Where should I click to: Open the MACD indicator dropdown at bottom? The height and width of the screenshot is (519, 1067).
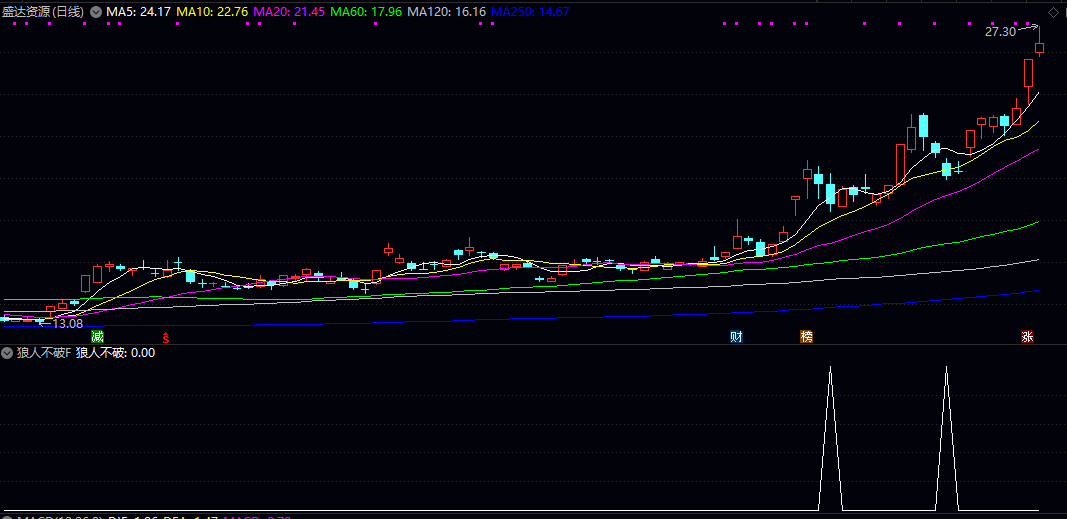pyautogui.click(x=8, y=516)
